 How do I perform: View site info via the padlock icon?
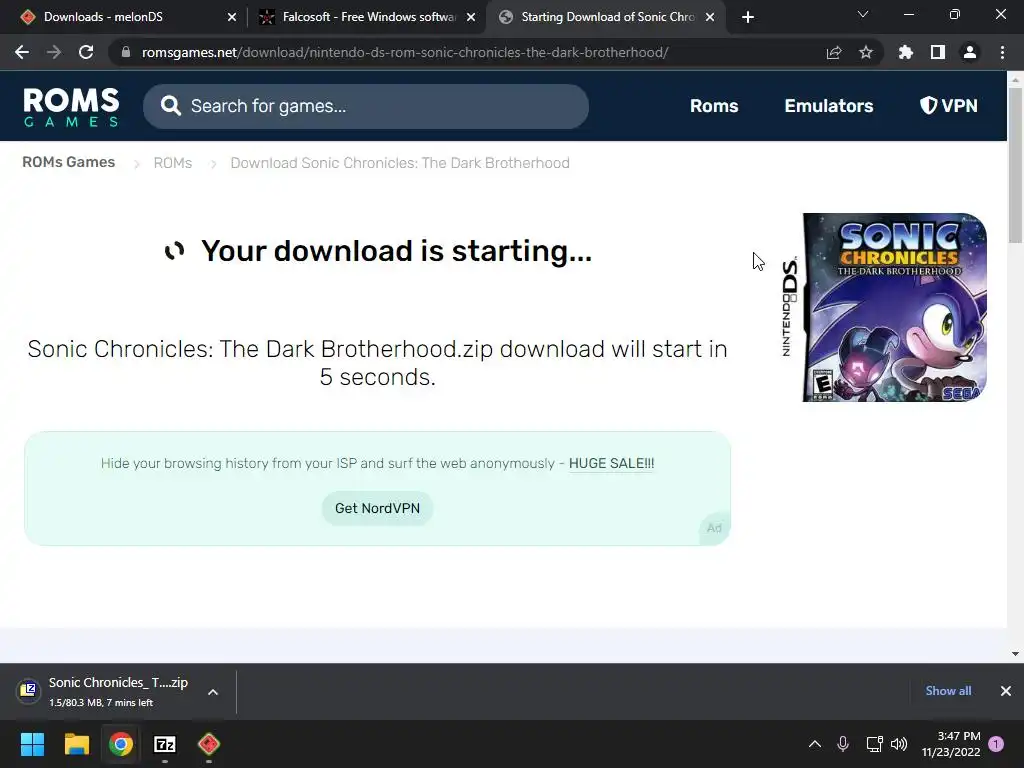[x=125, y=52]
